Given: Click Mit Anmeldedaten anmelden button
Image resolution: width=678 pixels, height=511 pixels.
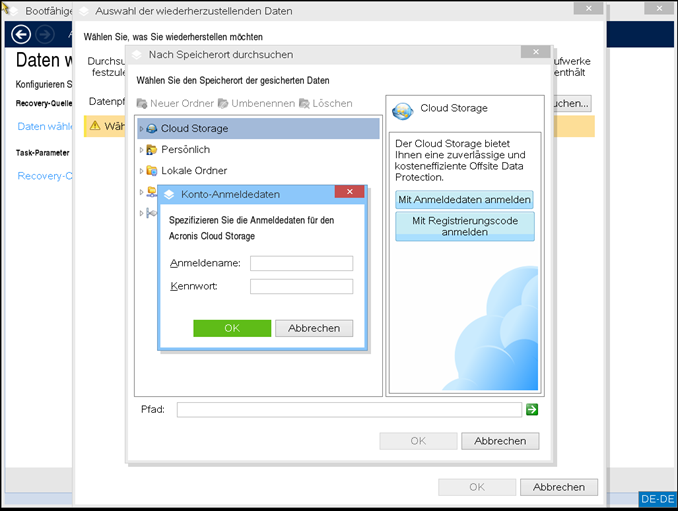Looking at the screenshot, I should tap(464, 200).
